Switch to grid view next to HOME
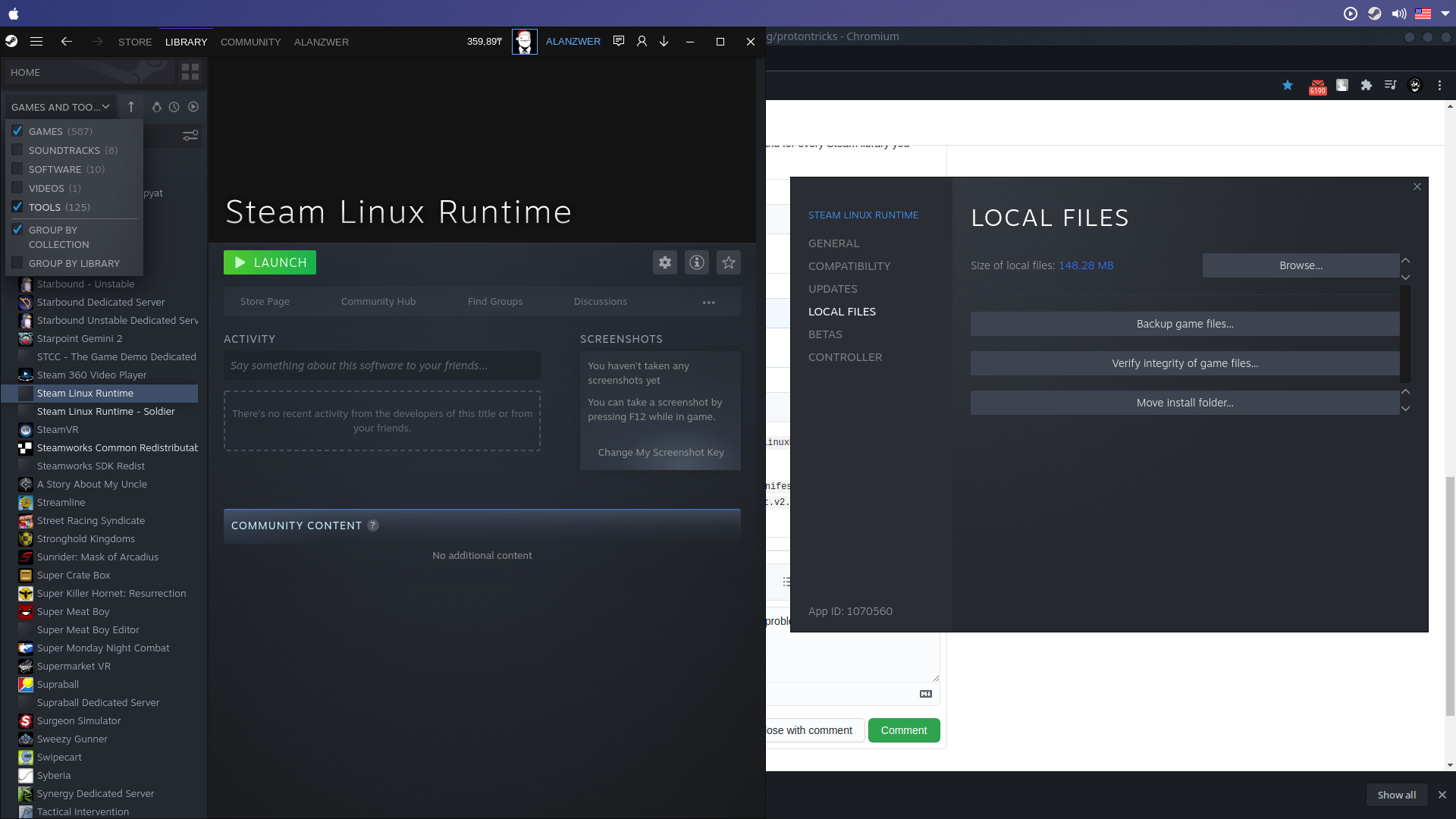 pyautogui.click(x=190, y=71)
